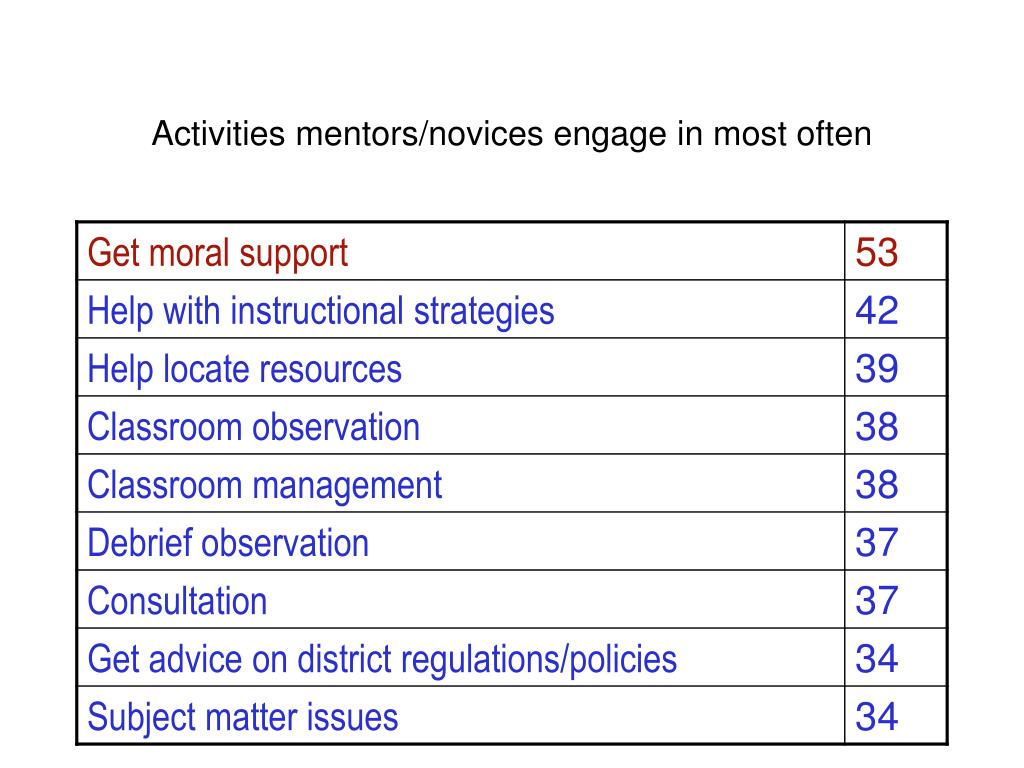Select 'Classroom management' row text
The height and width of the screenshot is (768, 1024).
[264, 487]
